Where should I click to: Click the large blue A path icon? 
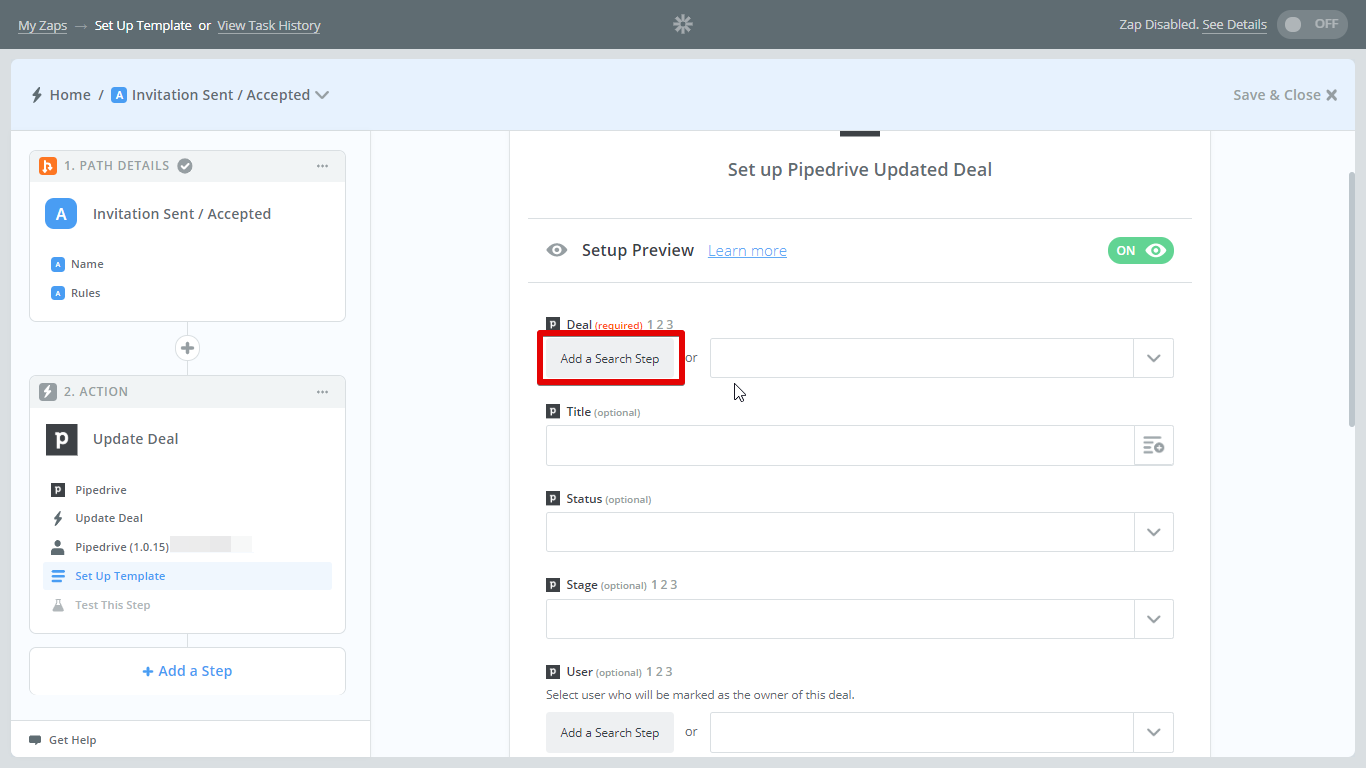click(x=61, y=214)
